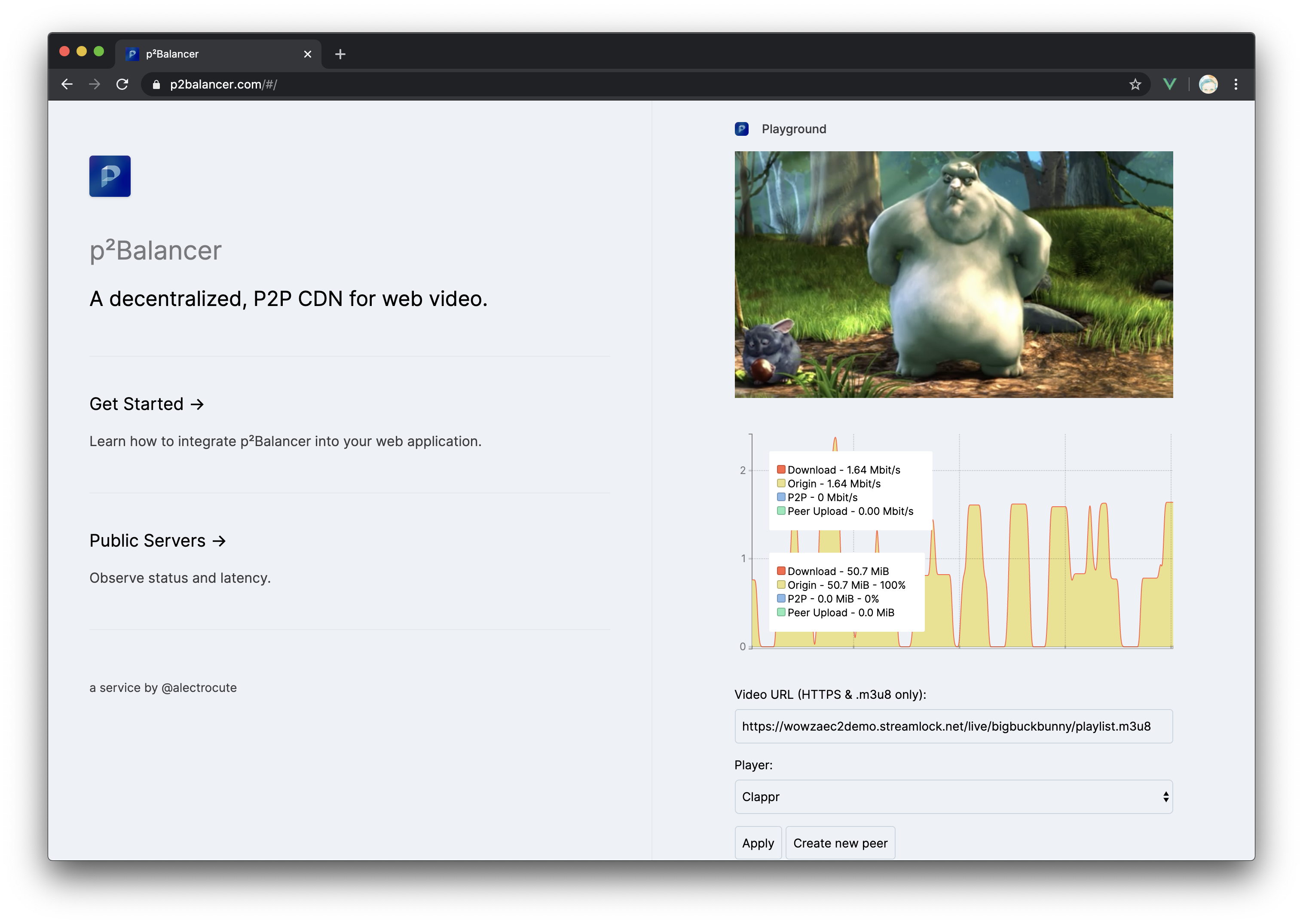Click the Create new peer button

click(x=841, y=843)
